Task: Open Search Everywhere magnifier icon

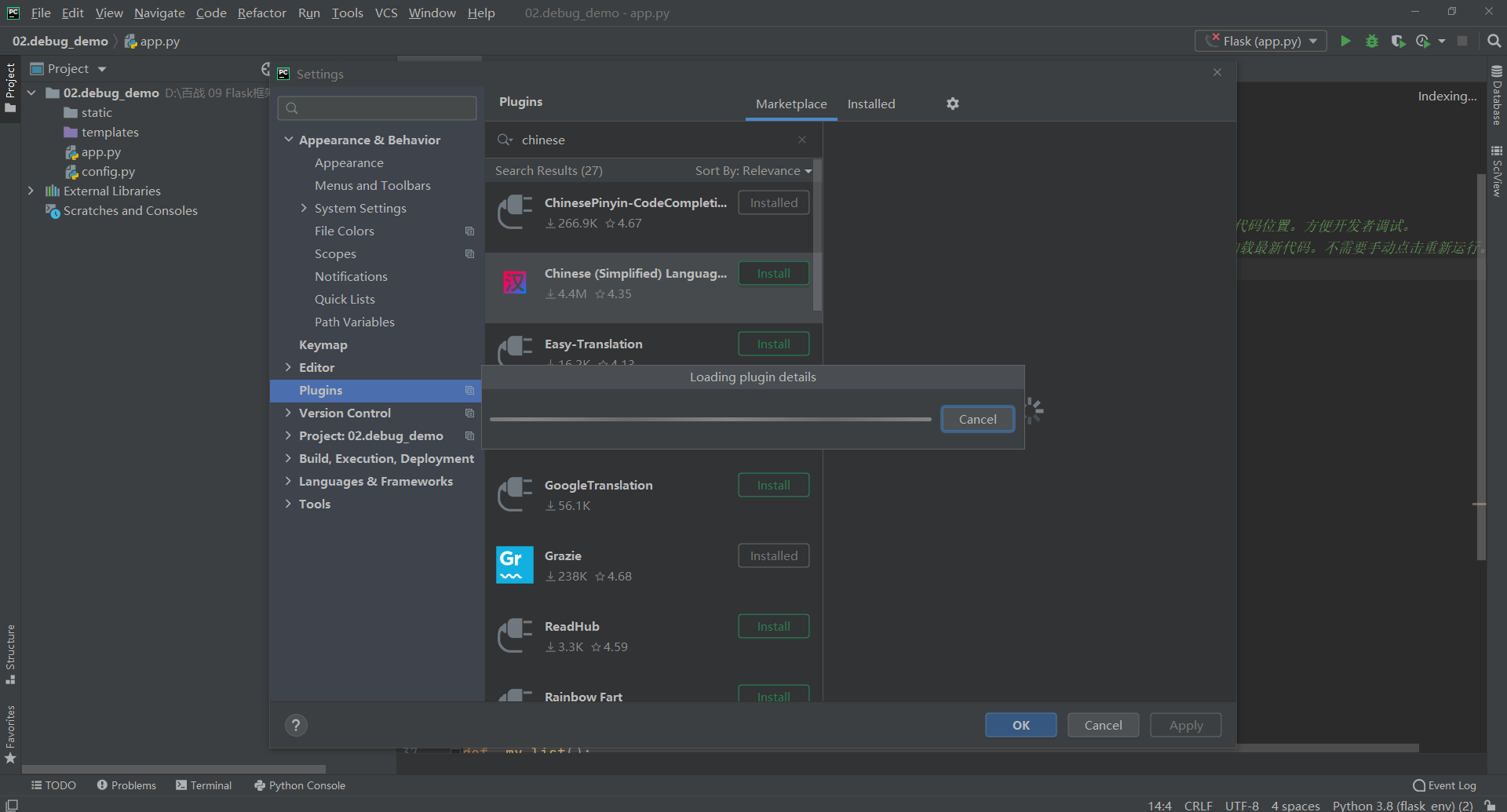Action: click(1494, 41)
